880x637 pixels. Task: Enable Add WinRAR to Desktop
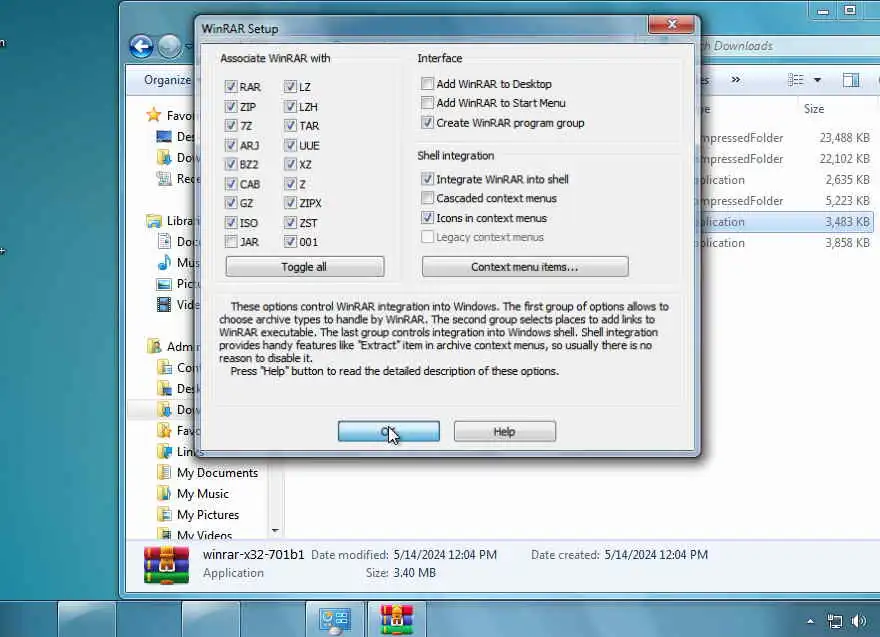[x=427, y=84]
